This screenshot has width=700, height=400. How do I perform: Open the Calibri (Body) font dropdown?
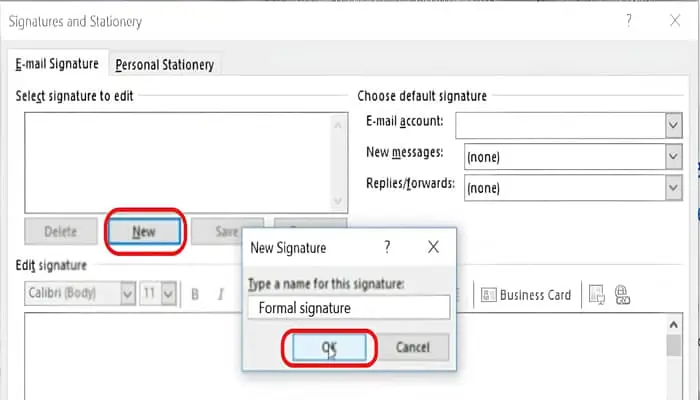(x=127, y=294)
